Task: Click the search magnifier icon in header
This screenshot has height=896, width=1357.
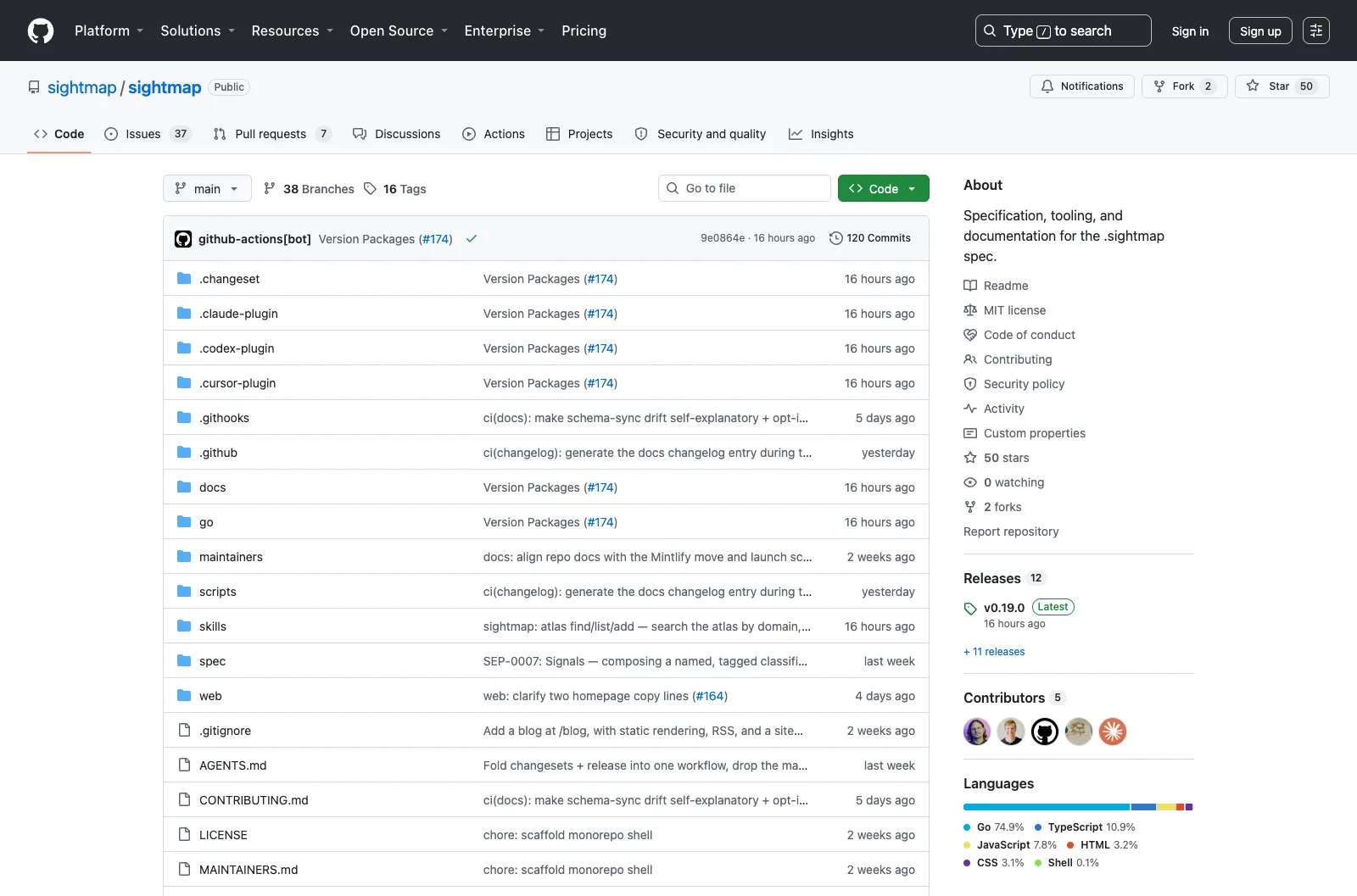Action: click(990, 31)
